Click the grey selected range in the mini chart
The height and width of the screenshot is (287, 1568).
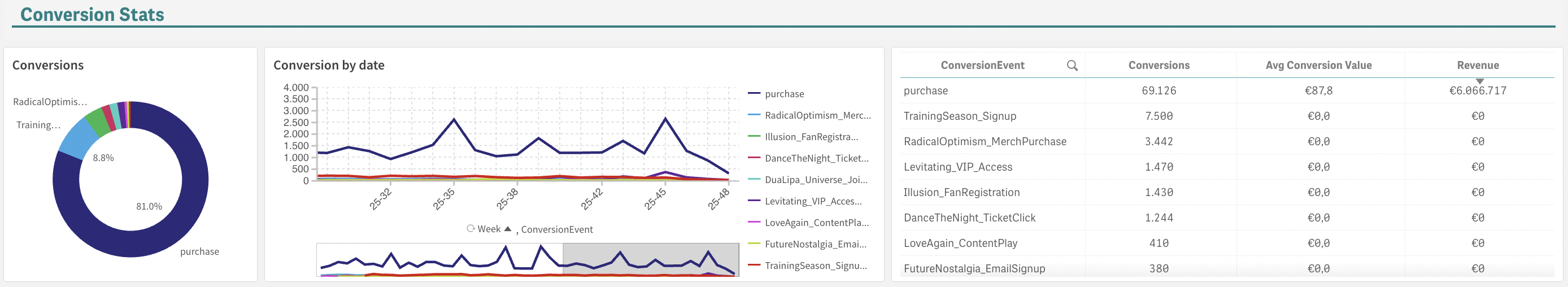[x=650, y=259]
